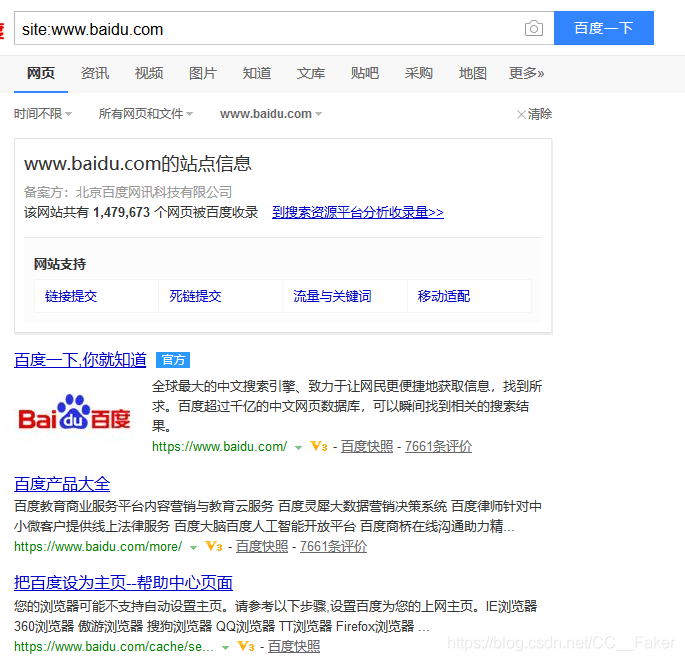Open the 时间不限 time filter dropdown
This screenshot has height=661, width=685.
tap(43, 114)
